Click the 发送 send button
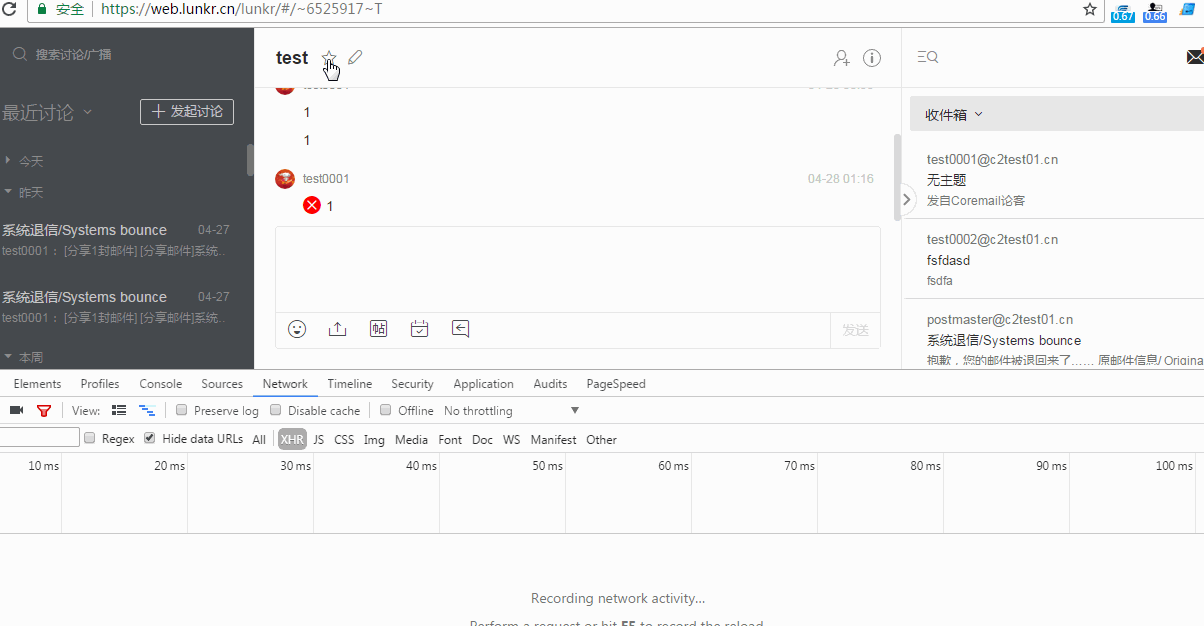Viewport: 1204px width, 626px height. point(855,330)
